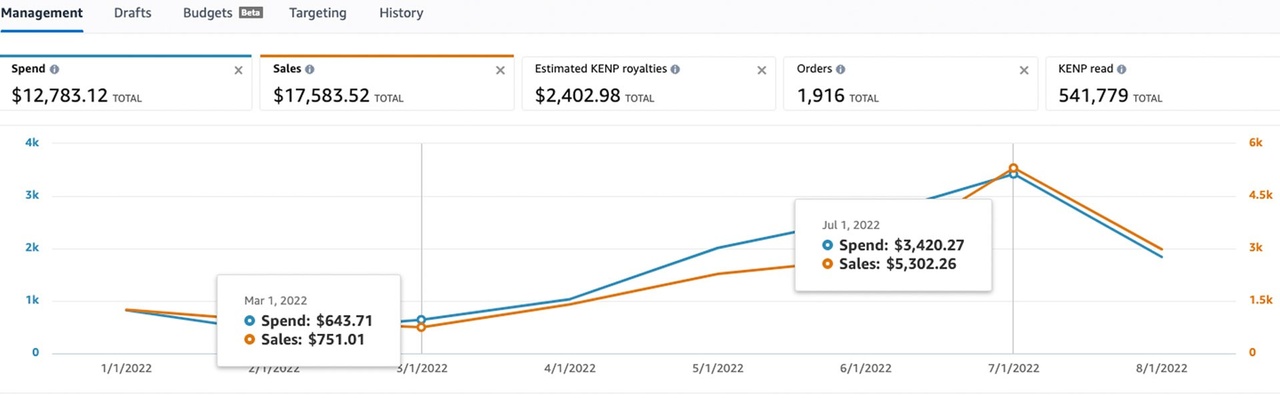Image resolution: width=1280 pixels, height=404 pixels.
Task: Click the info icon next to Spend
Action: (54, 70)
